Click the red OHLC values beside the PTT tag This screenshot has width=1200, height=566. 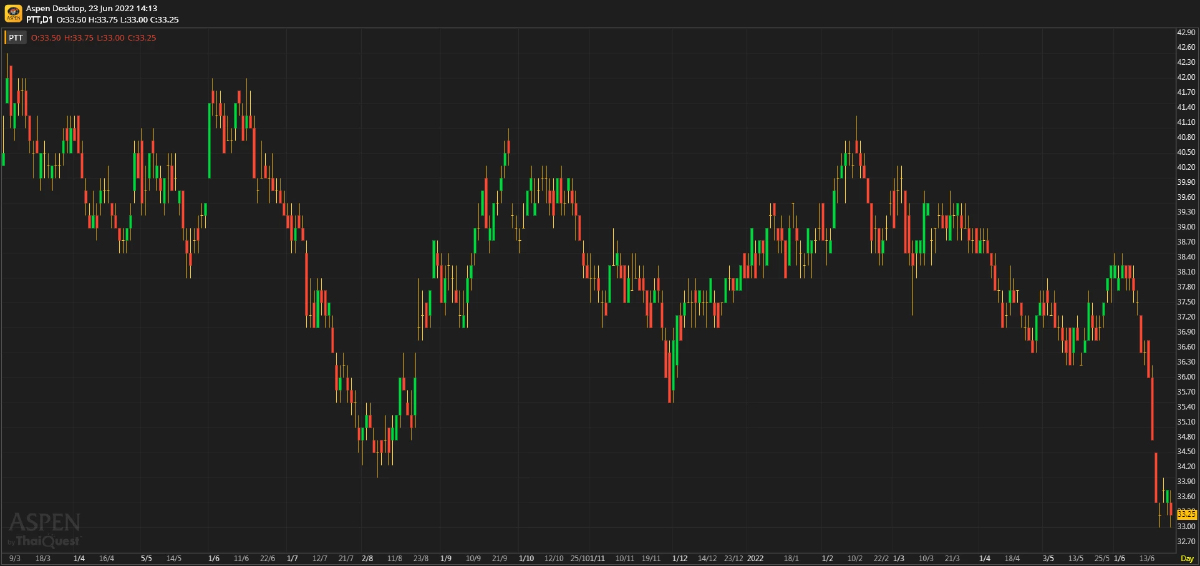(93, 38)
